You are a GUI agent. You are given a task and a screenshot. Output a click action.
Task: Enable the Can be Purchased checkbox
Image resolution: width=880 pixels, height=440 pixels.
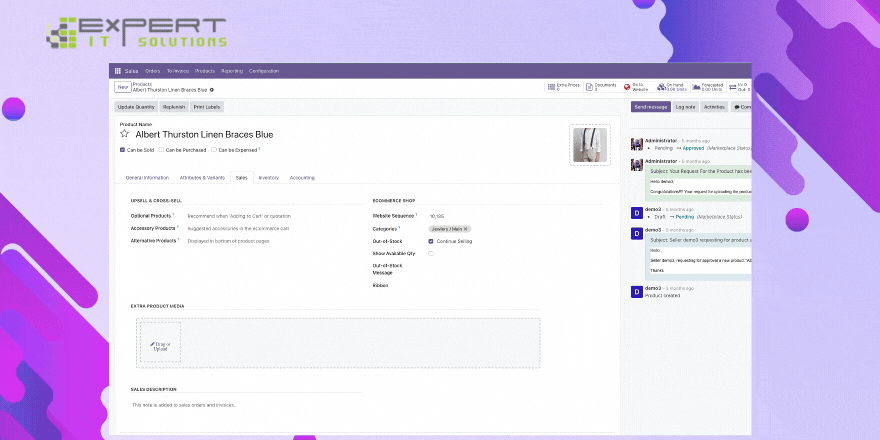[x=161, y=150]
